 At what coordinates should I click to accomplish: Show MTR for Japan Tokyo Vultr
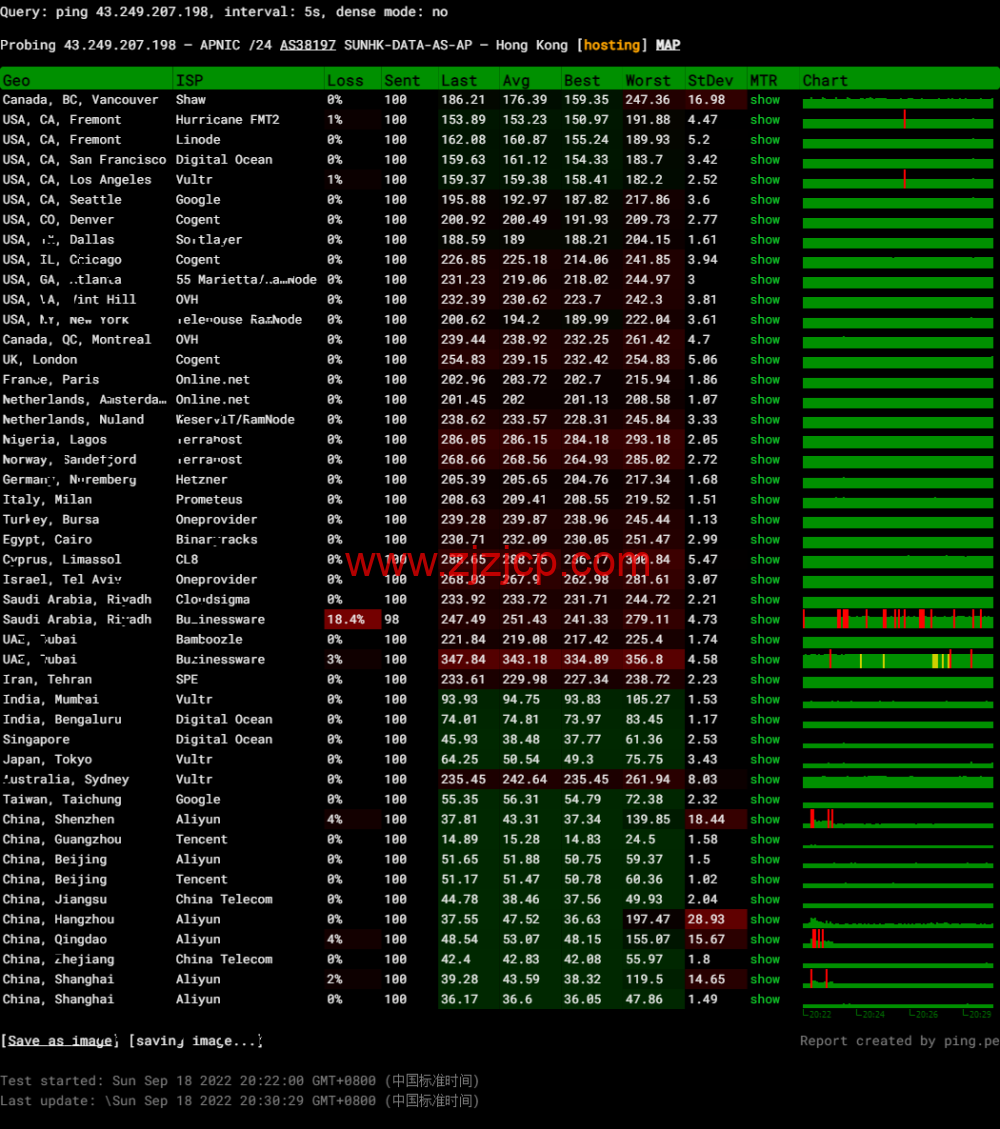click(765, 760)
